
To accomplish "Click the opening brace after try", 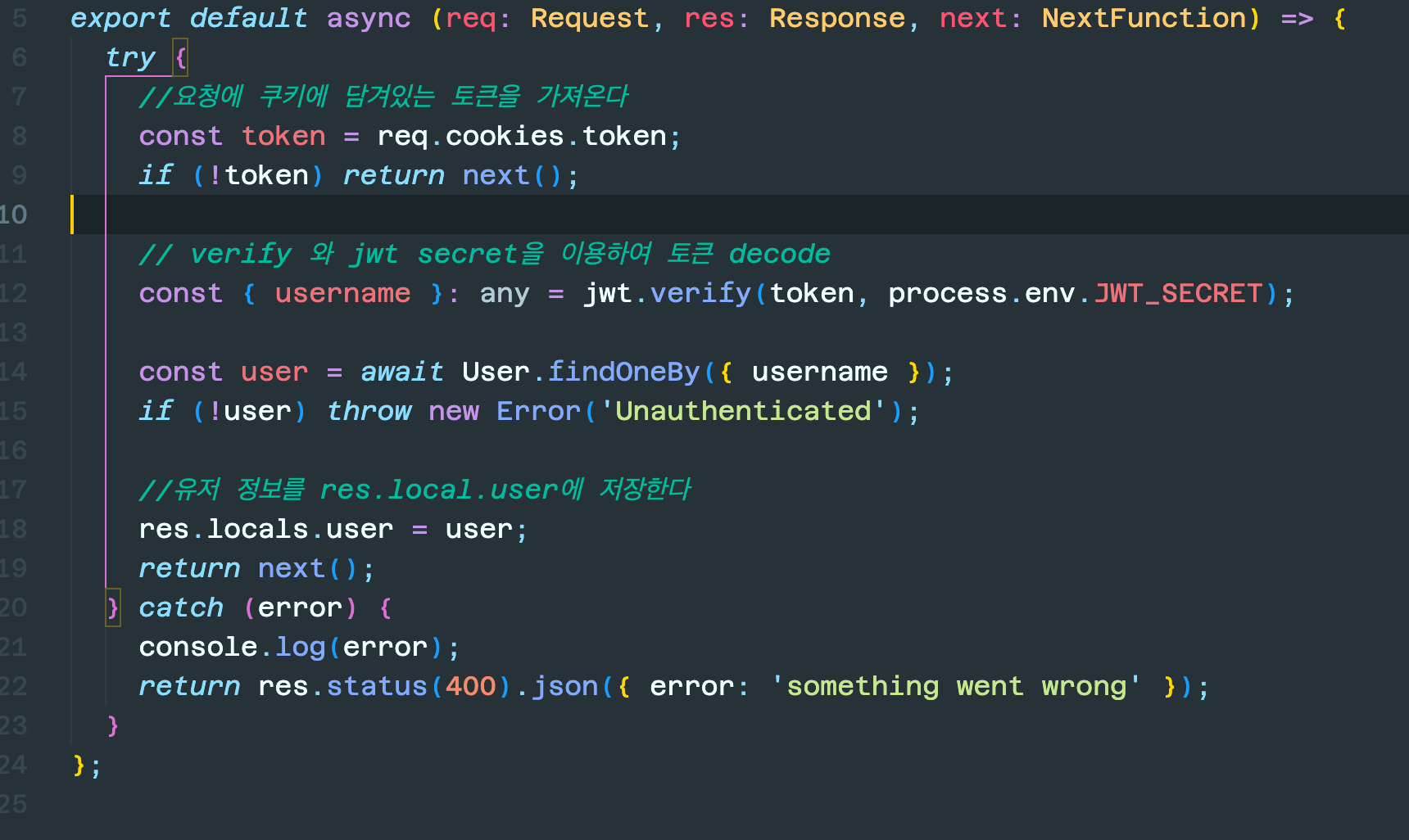I will click(181, 57).
